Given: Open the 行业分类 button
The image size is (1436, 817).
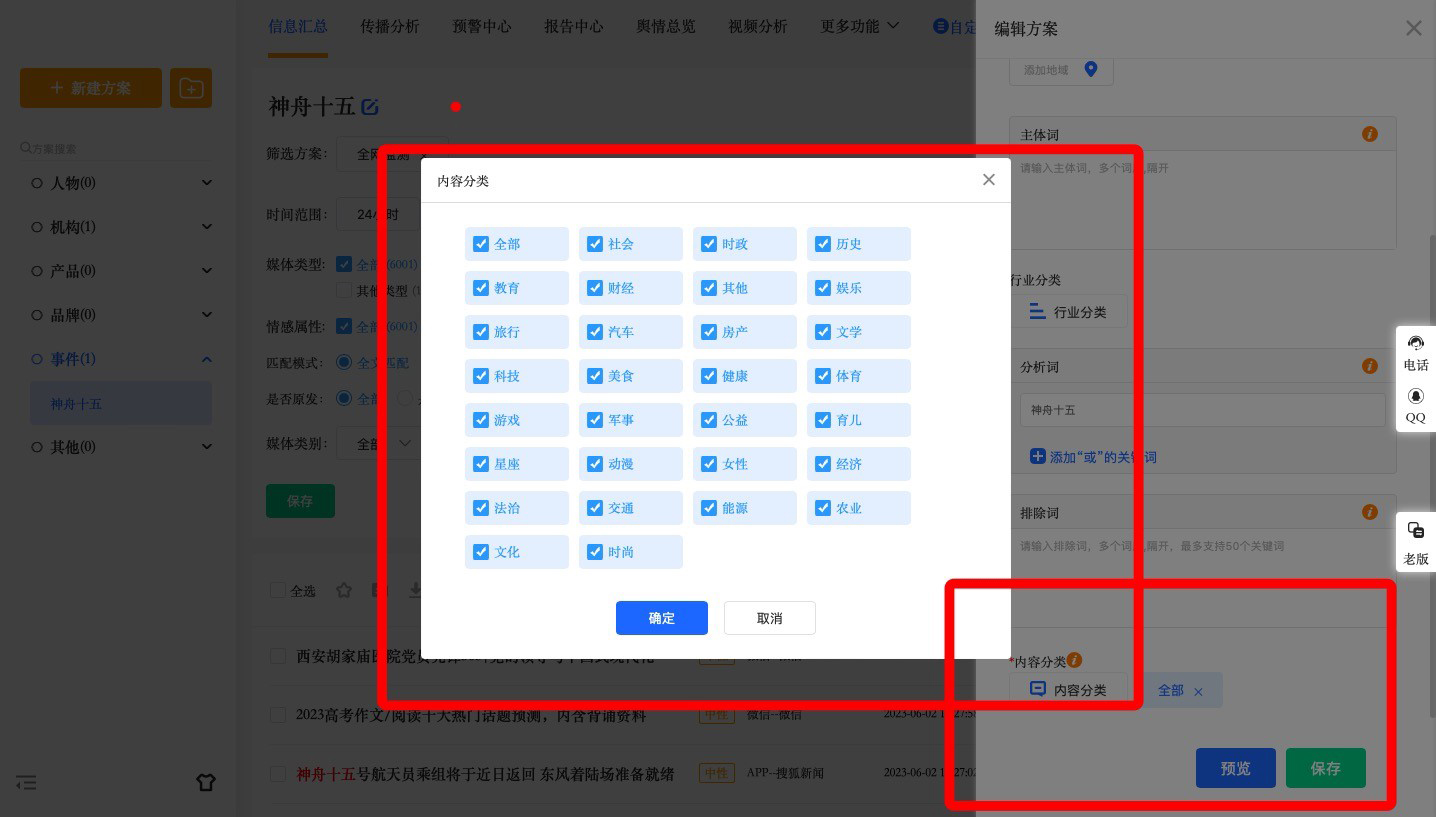Looking at the screenshot, I should (x=1068, y=312).
